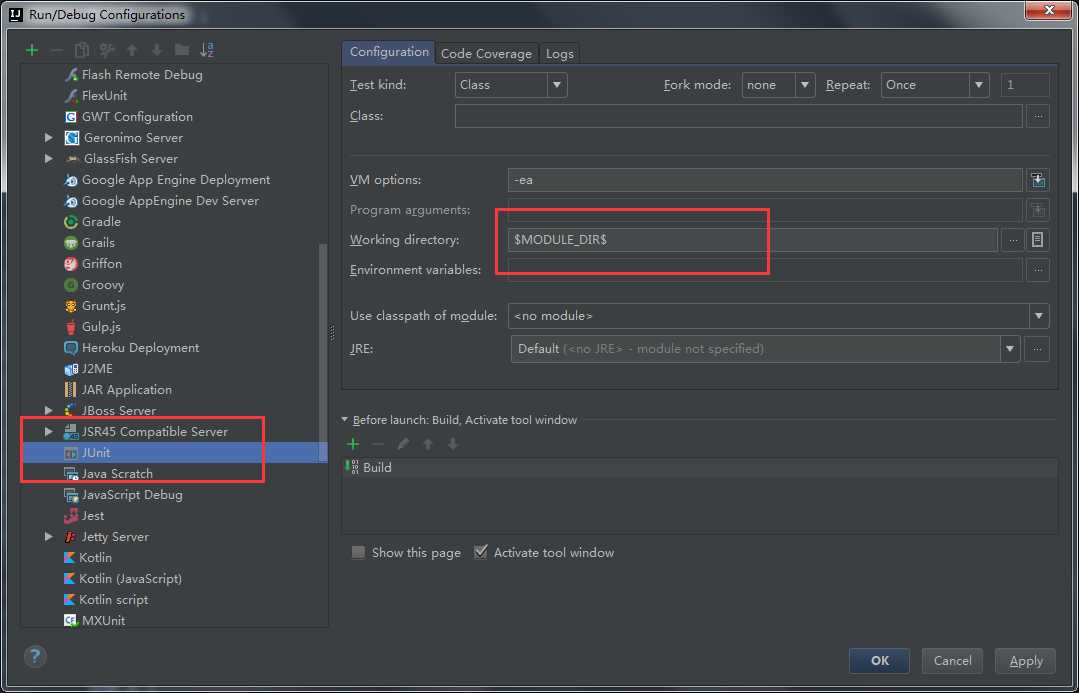Select the Gradle configuration type
1079x693 pixels.
(x=101, y=222)
